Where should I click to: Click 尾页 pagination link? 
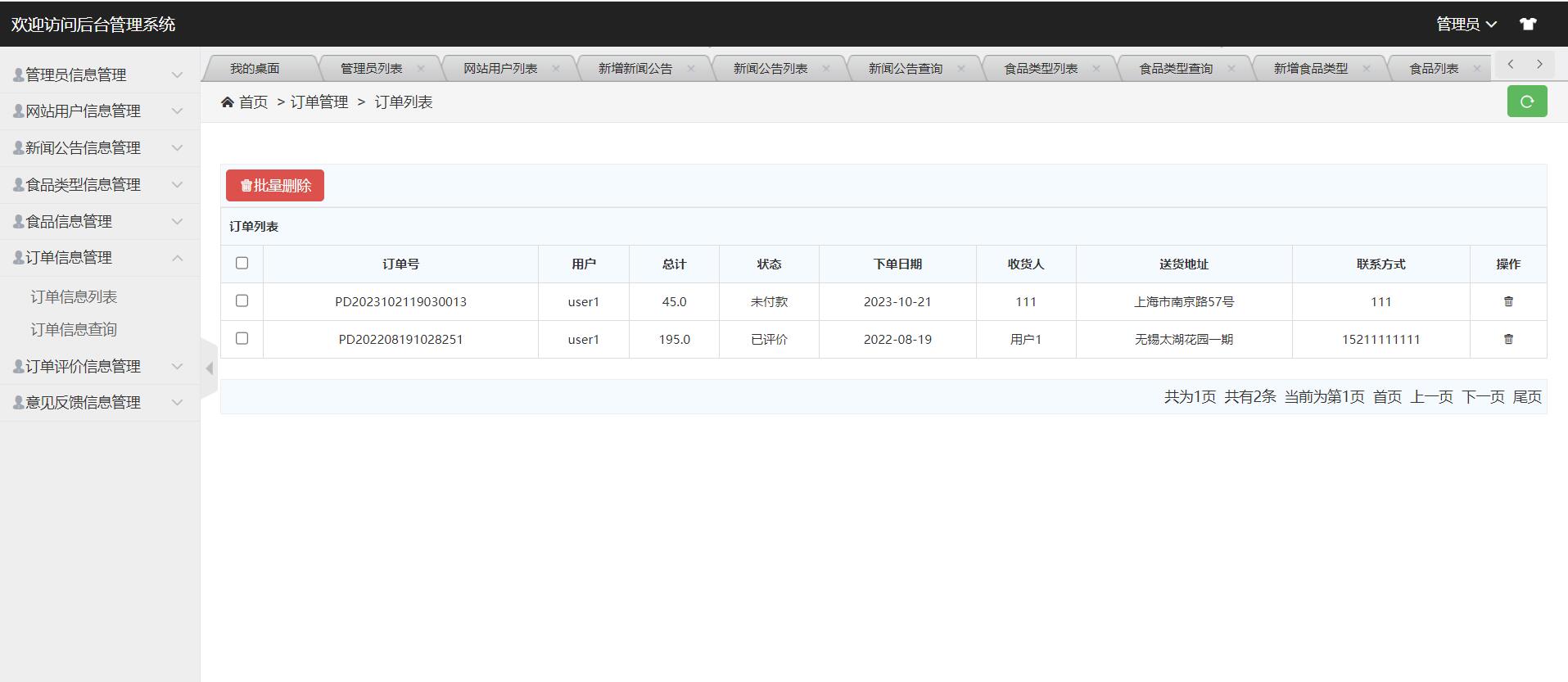[x=1527, y=397]
